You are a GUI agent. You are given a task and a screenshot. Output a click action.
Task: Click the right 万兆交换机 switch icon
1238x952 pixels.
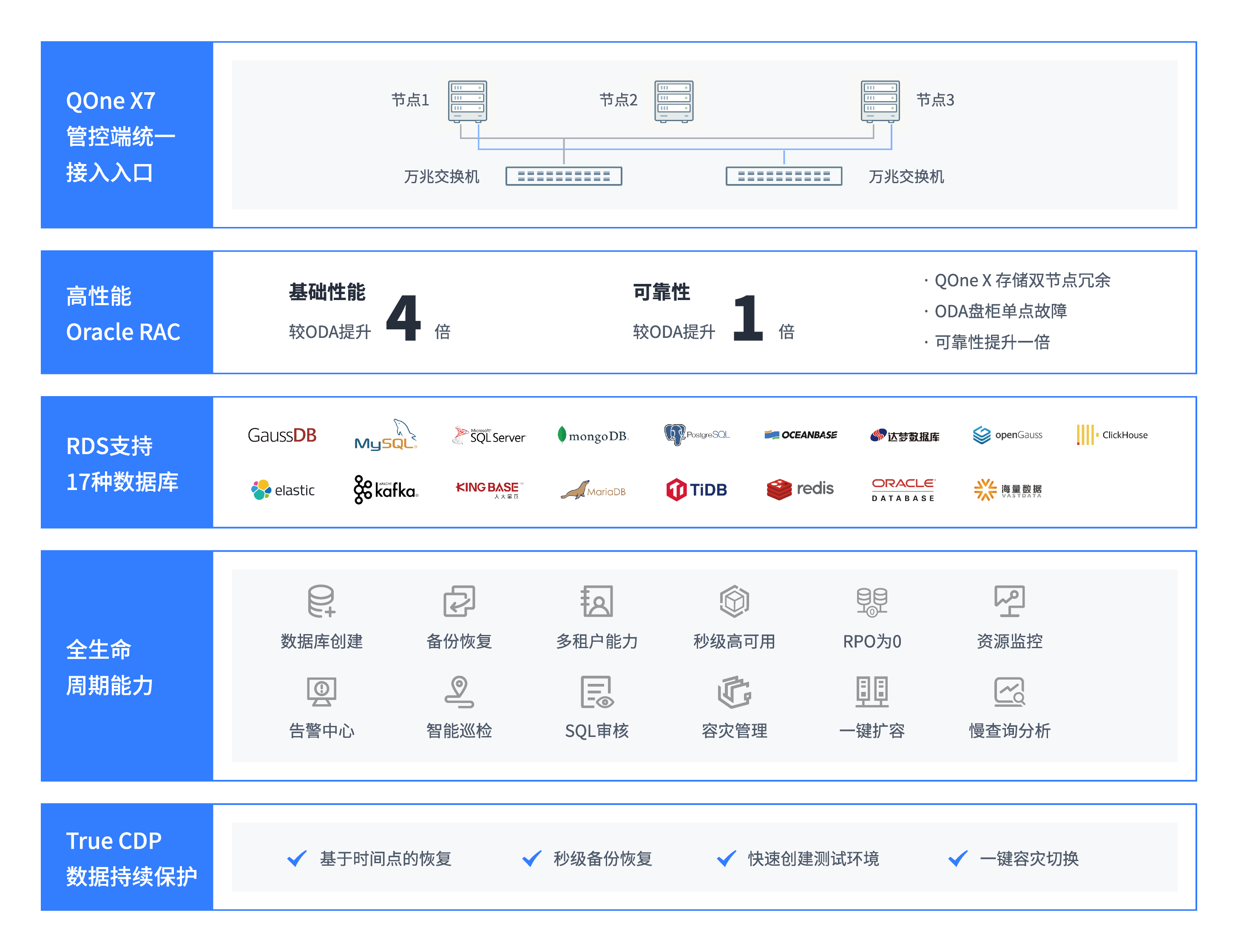click(784, 176)
